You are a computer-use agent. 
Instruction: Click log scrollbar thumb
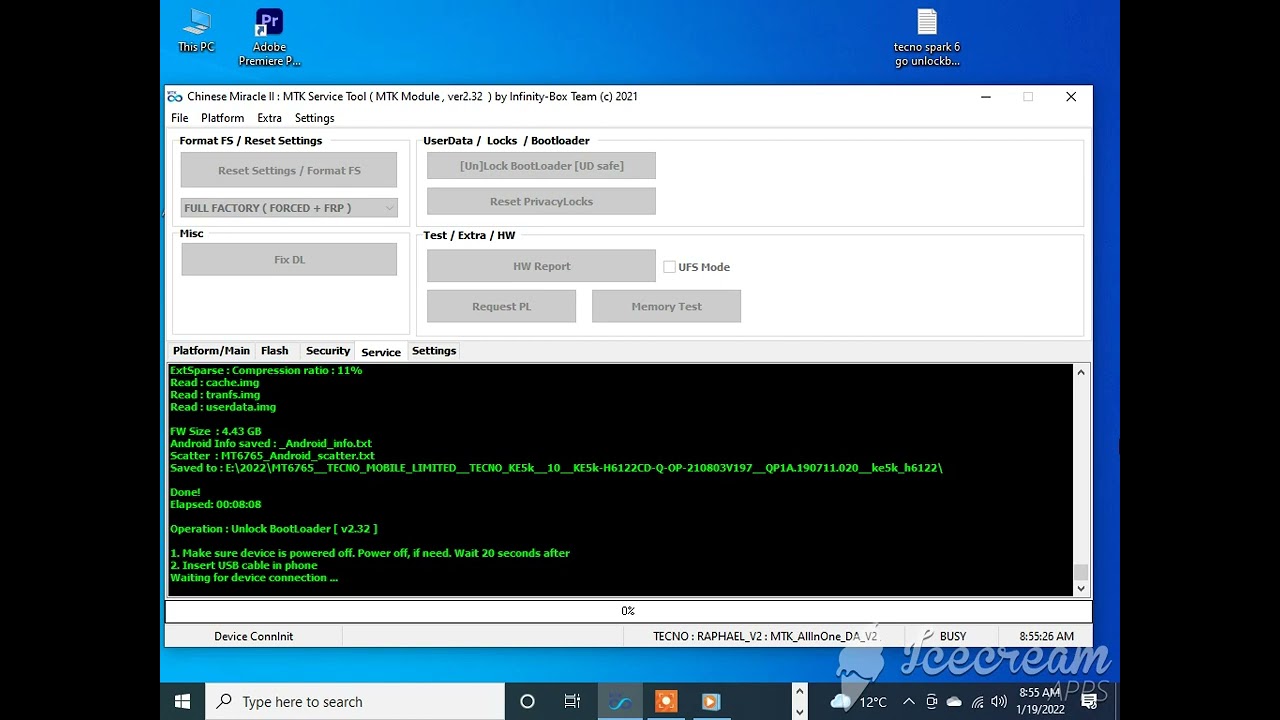point(1080,572)
